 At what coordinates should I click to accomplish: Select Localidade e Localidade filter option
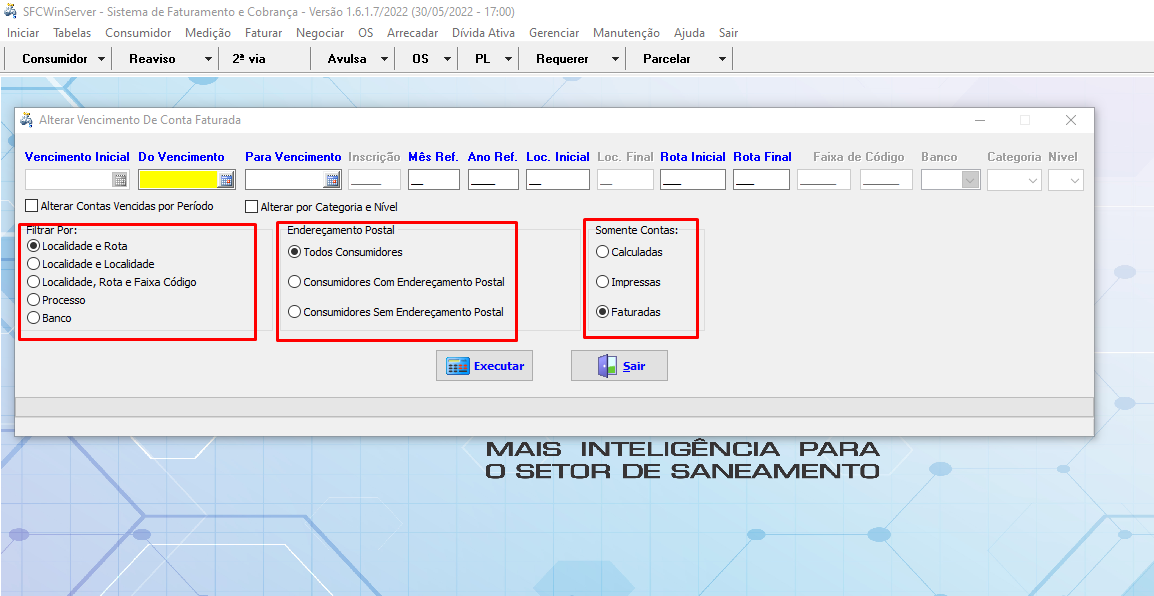(34, 264)
